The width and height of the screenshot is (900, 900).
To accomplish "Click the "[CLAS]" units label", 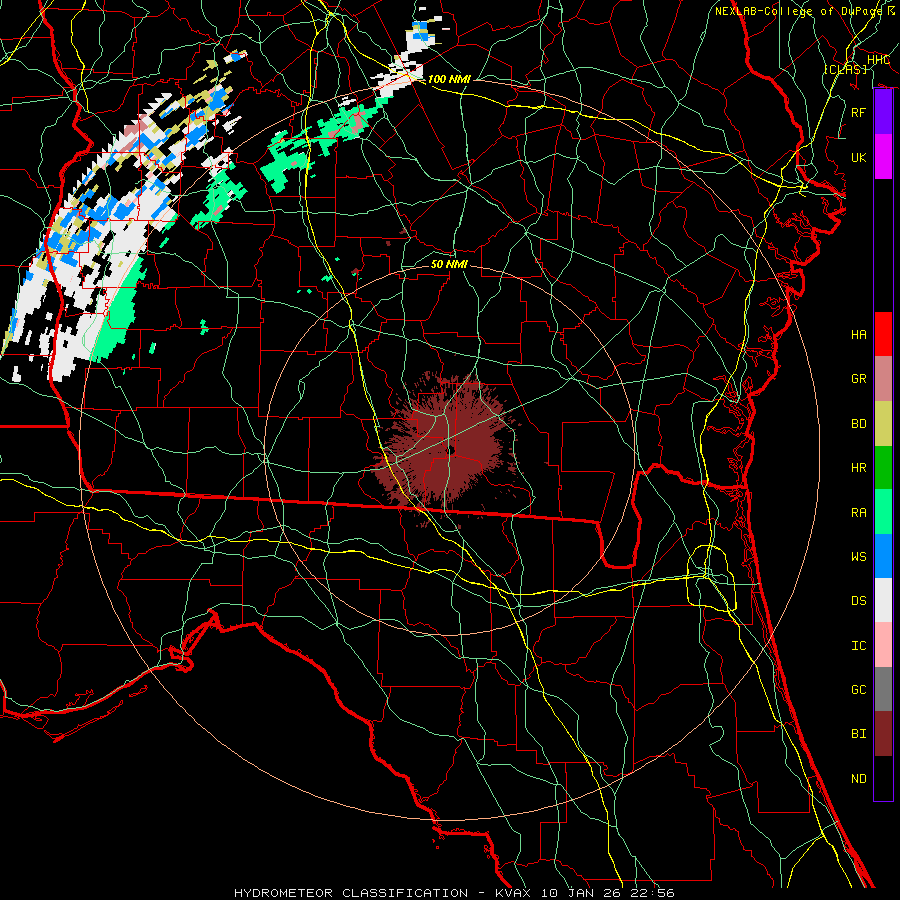I will pos(845,69).
